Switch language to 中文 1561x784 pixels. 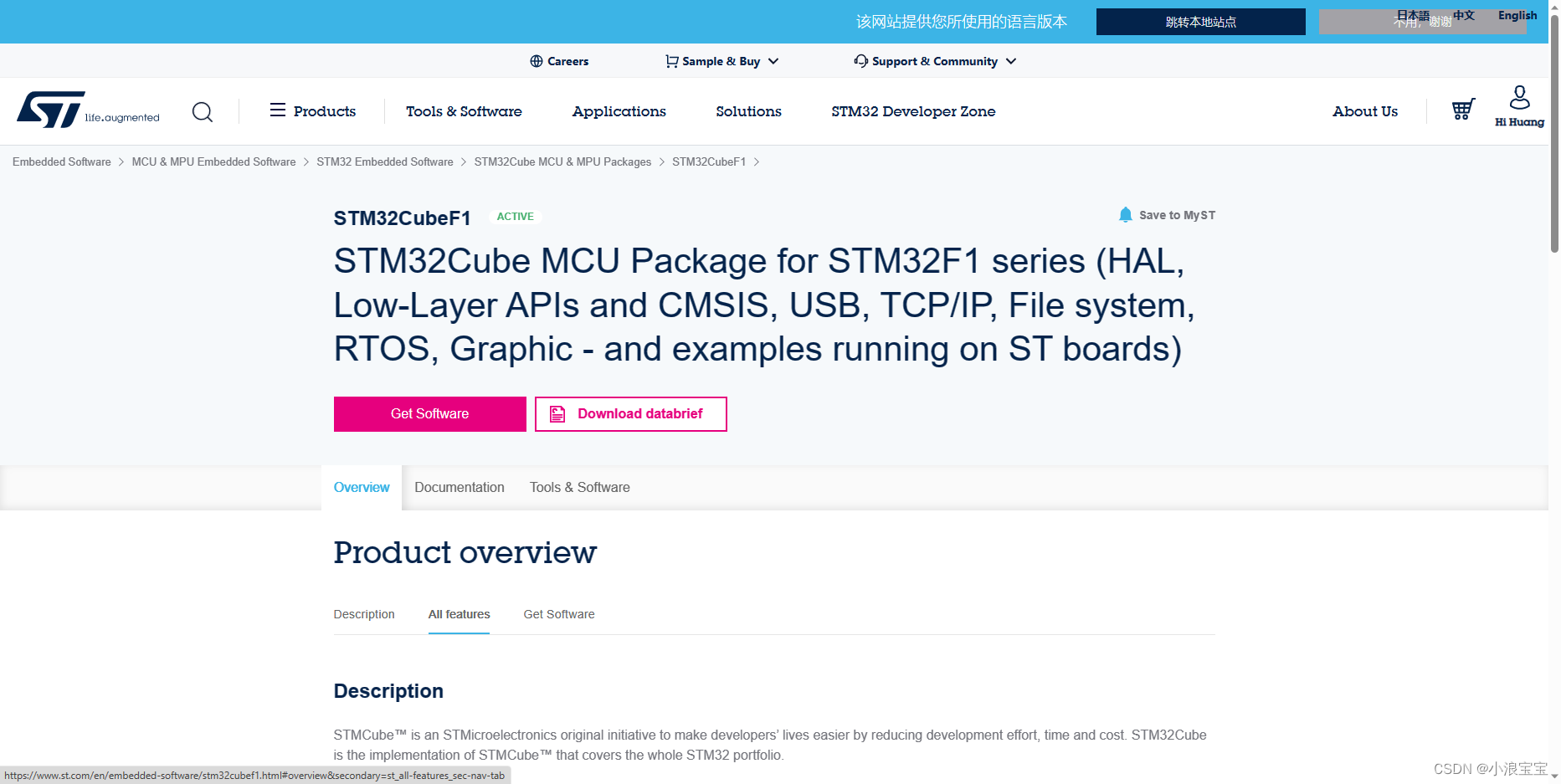(1464, 15)
